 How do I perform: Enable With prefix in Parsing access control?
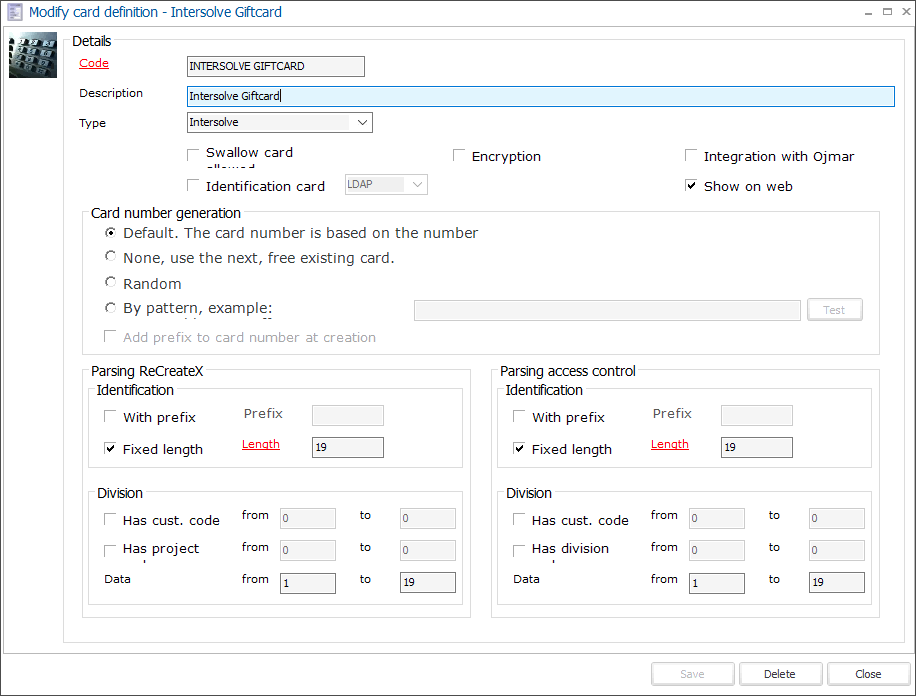point(519,417)
